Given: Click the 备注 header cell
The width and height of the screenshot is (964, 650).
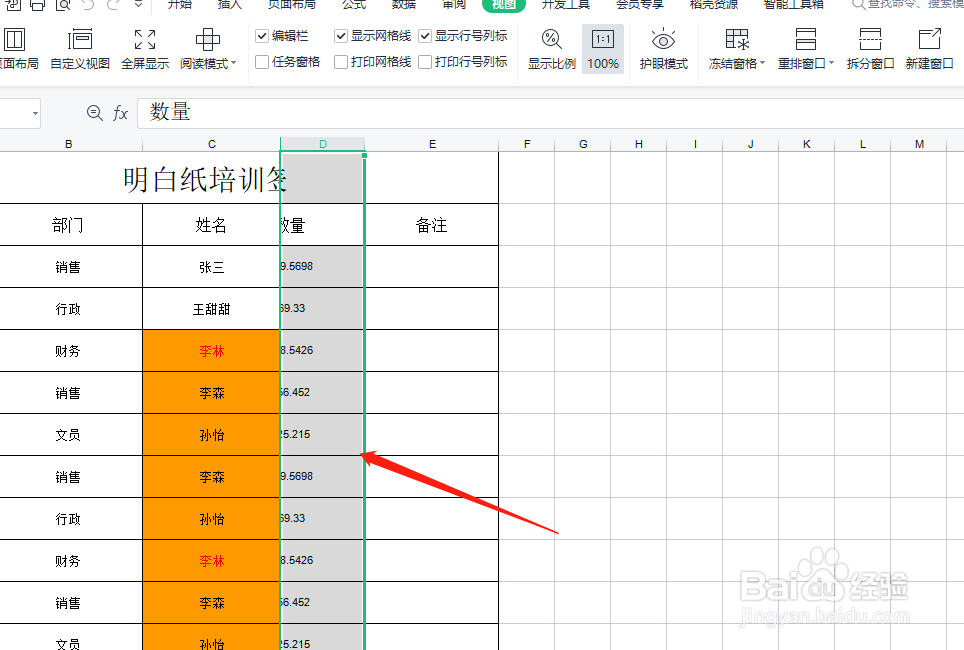Looking at the screenshot, I should [432, 225].
